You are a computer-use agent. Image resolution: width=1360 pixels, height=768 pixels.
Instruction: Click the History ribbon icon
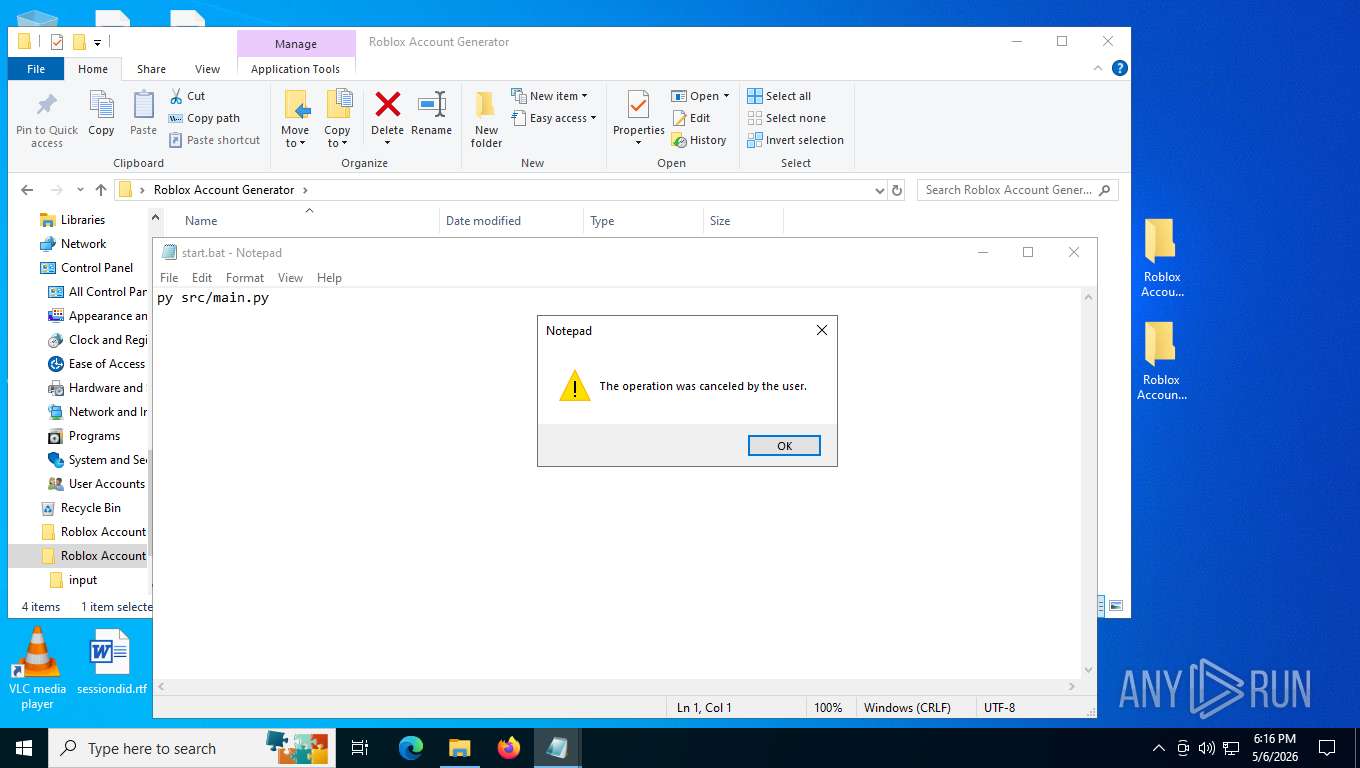pos(698,140)
